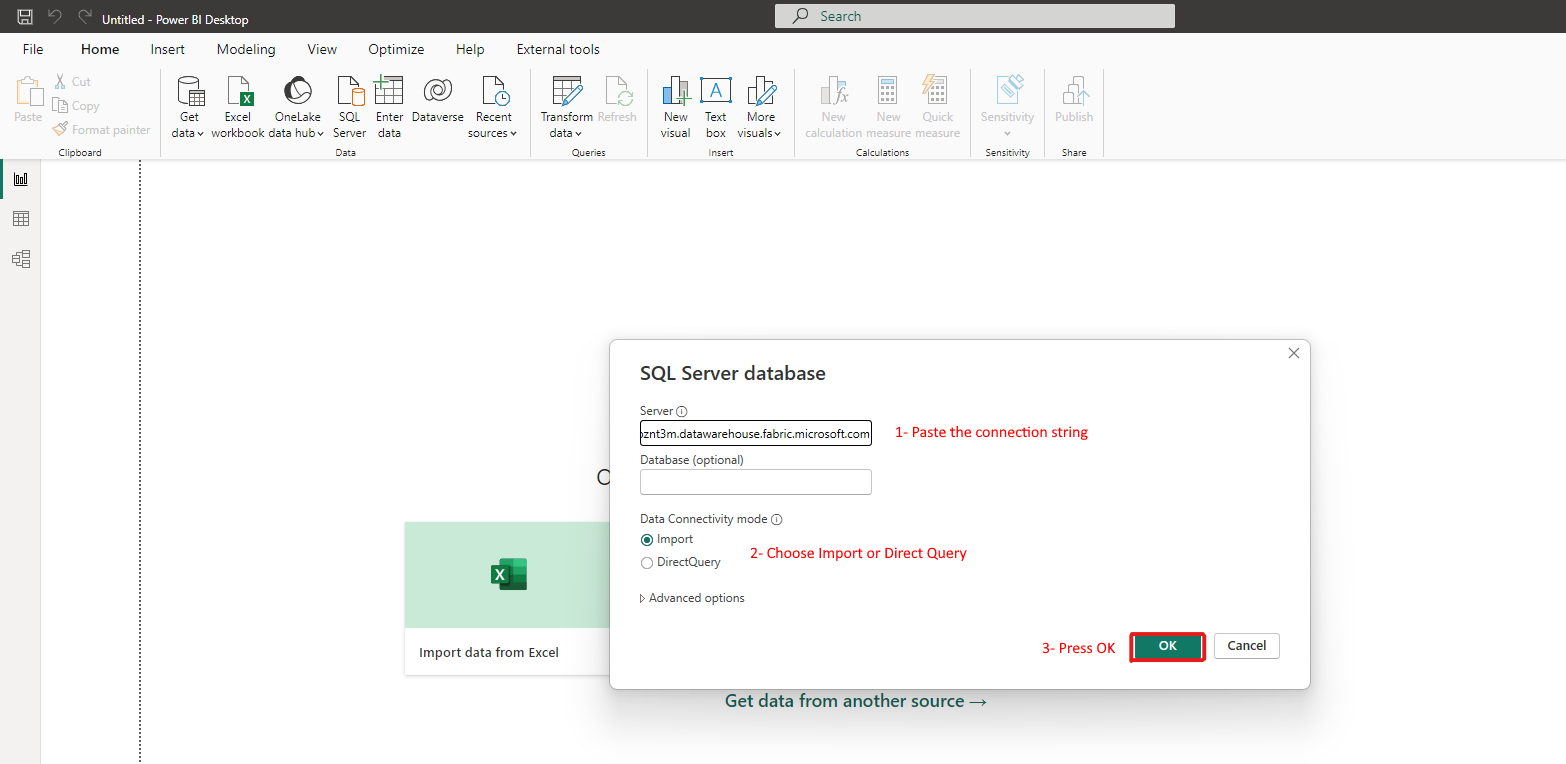Screen dimensions: 1566x764
Task: Open the External tools tab
Action: 557,48
